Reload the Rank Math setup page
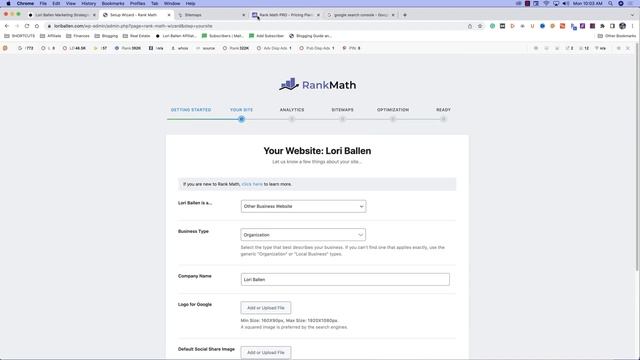640x360 pixels. (x=27, y=26)
